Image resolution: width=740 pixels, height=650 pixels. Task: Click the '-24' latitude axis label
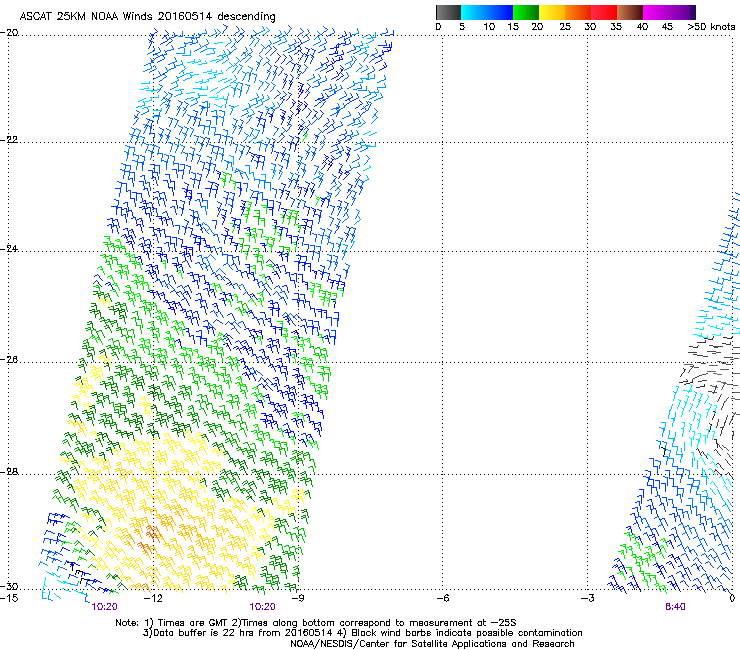[x=9, y=249]
